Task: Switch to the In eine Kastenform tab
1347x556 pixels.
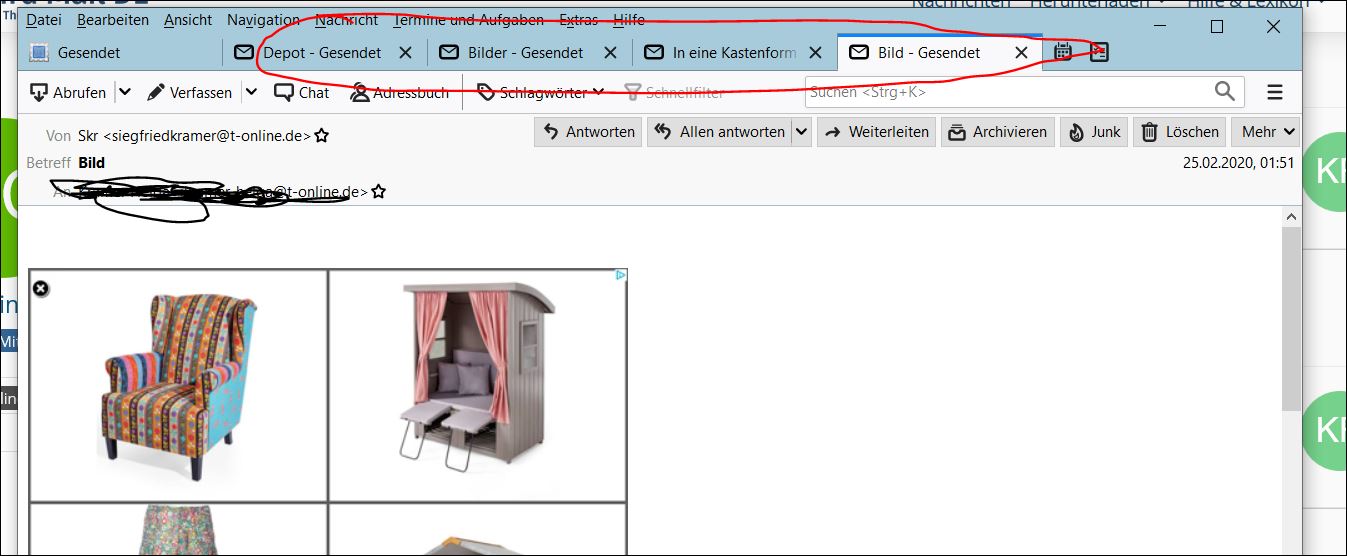Action: [734, 52]
